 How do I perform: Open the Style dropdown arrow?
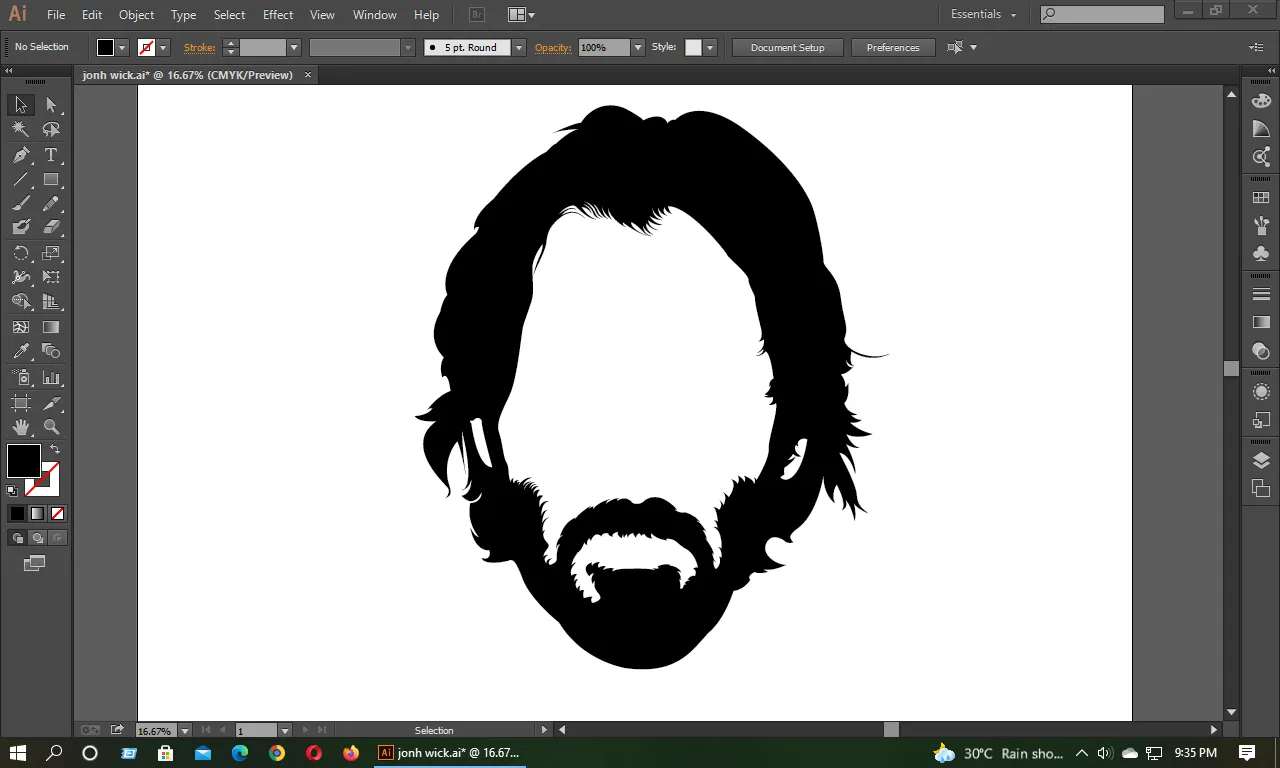pyautogui.click(x=710, y=47)
